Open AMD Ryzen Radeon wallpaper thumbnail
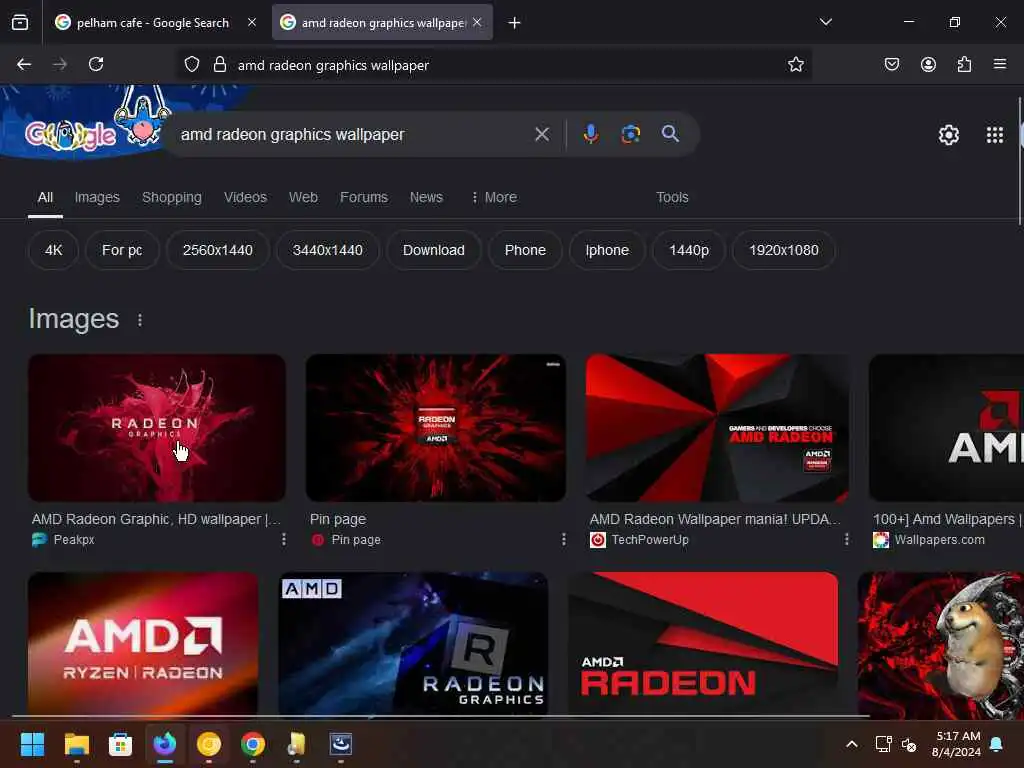This screenshot has width=1024, height=768. 143,644
